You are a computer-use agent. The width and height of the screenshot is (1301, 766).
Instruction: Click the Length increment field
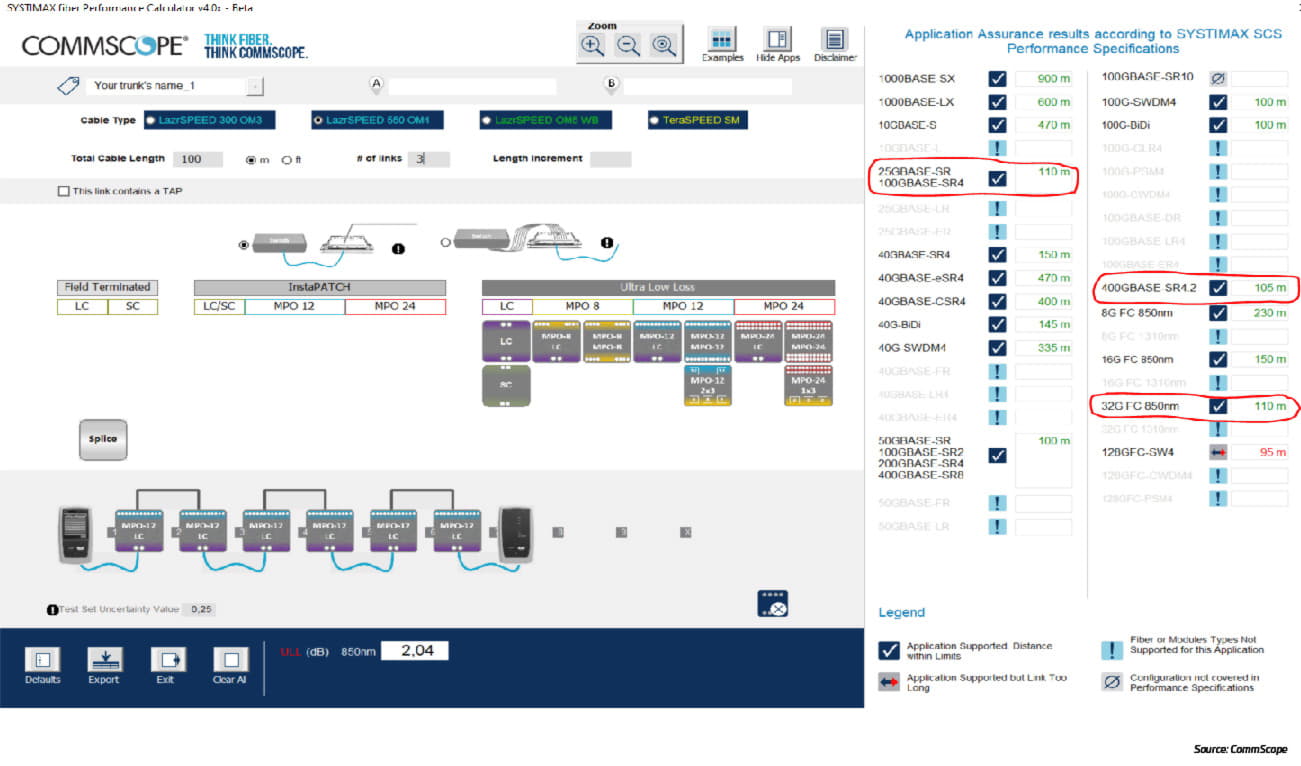(610, 159)
